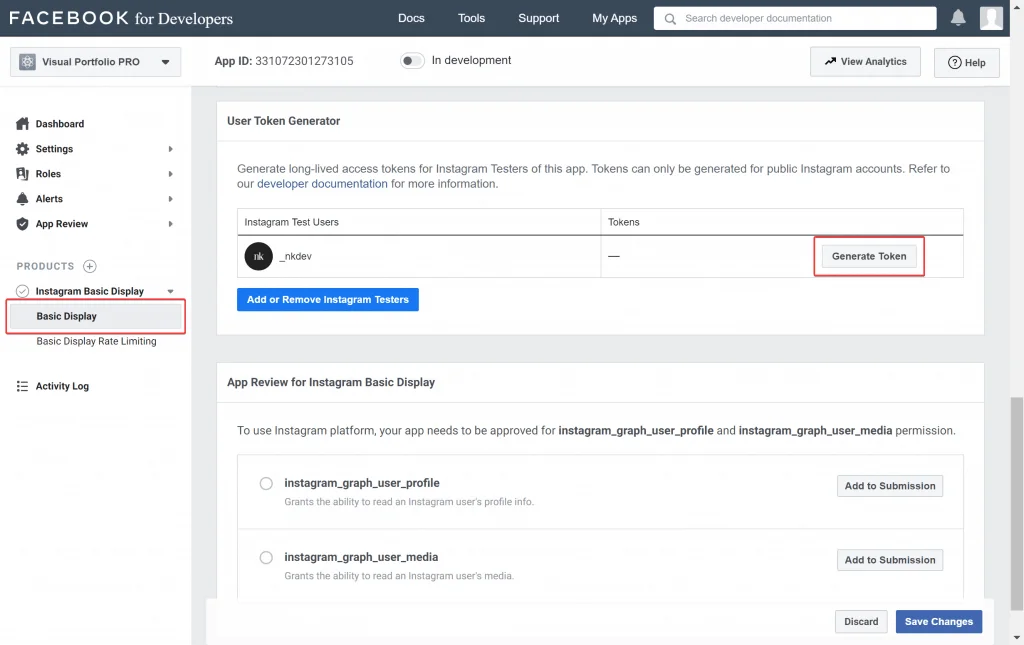Click the vertical page scrollbar thumb
The height and width of the screenshot is (645, 1024).
pos(1017,503)
